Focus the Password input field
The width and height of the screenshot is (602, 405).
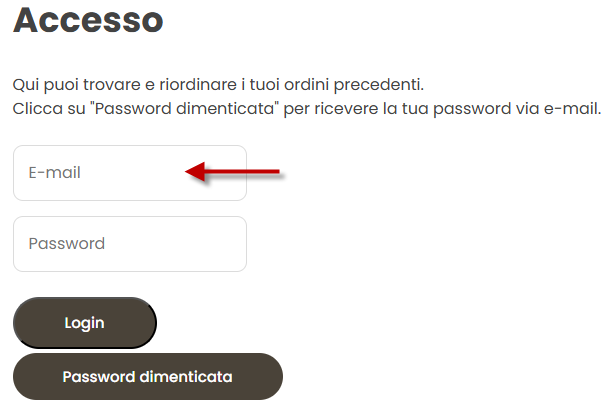click(x=130, y=244)
